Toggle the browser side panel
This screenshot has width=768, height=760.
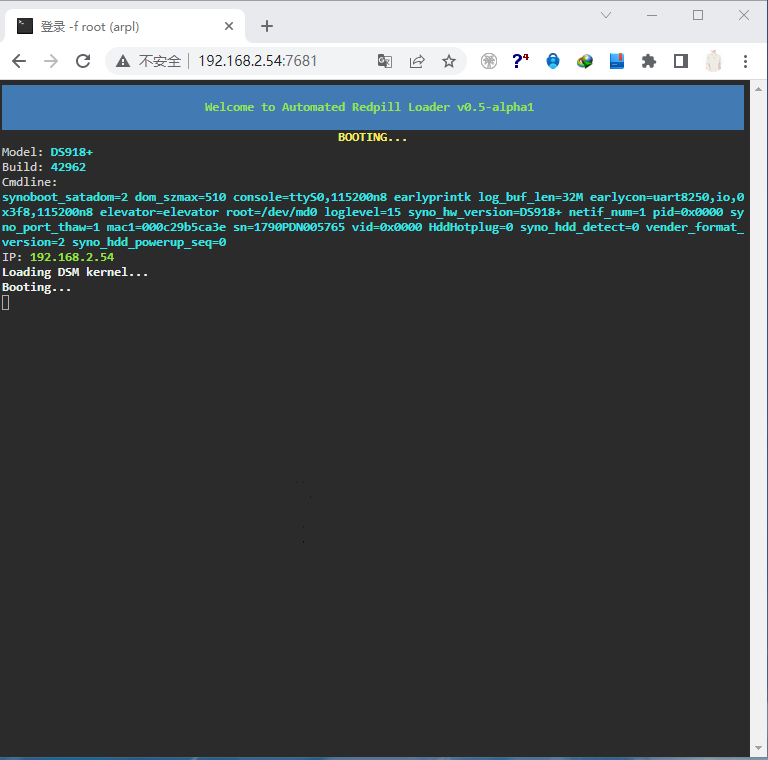pos(681,61)
